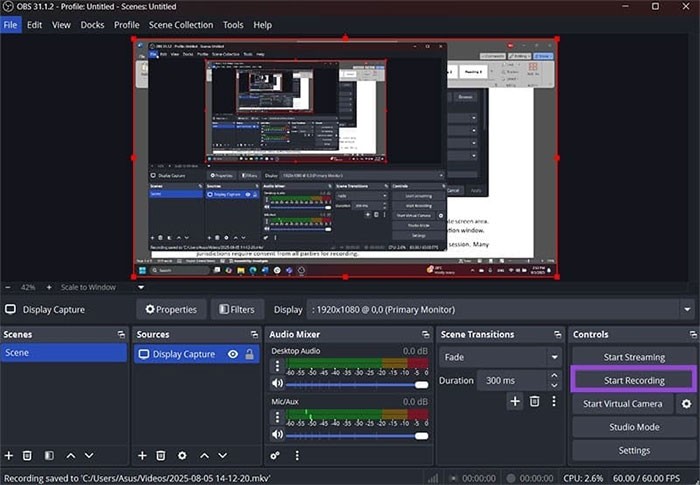This screenshot has height=485, width=700.
Task: Add a new scene transition with the plus
Action: coord(515,401)
